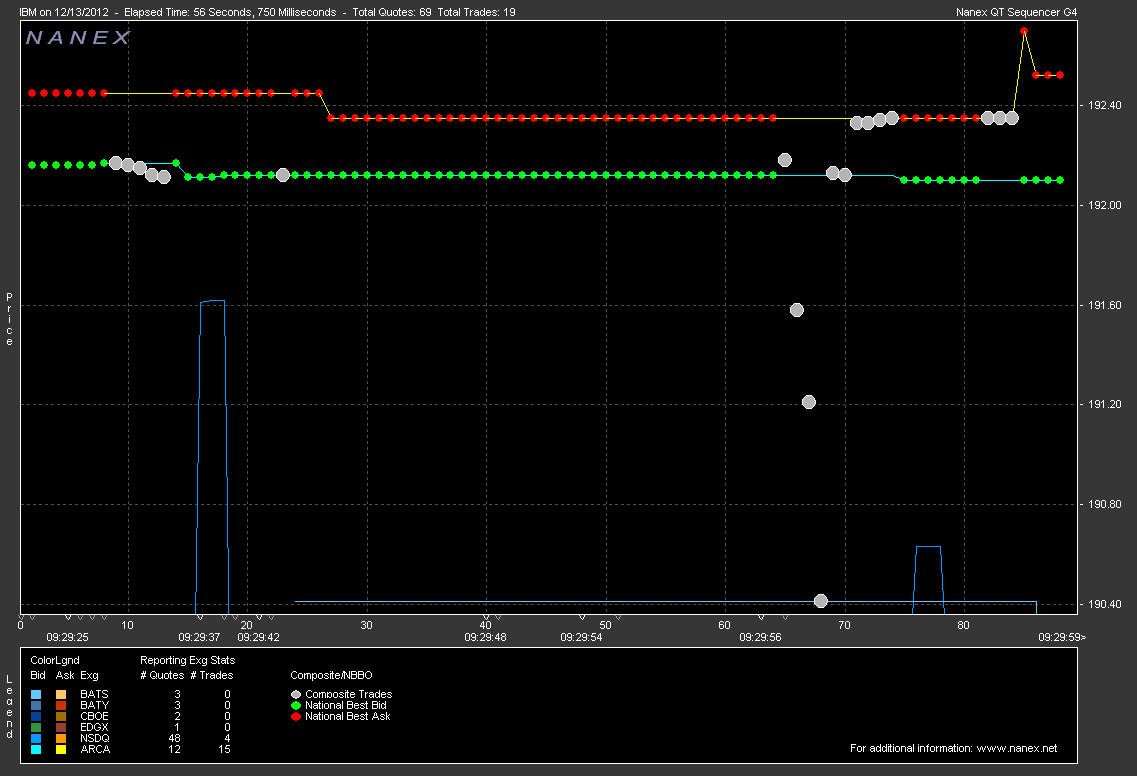Click the EDGX ask color swatch
Screen dimensions: 1137x776
(x=61, y=727)
